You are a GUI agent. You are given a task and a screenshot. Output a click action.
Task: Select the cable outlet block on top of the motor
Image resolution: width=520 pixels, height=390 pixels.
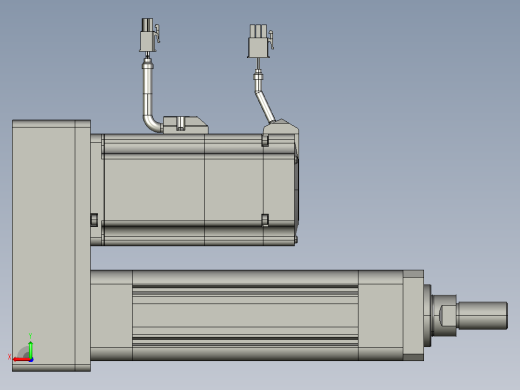pyautogui.click(x=185, y=125)
